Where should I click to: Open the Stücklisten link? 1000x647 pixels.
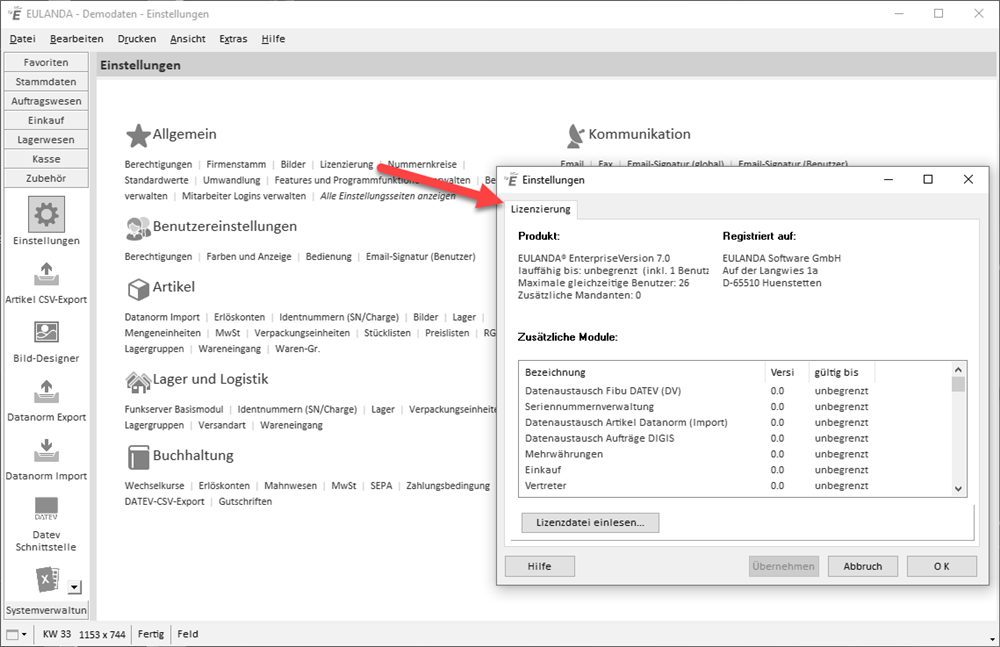(387, 333)
